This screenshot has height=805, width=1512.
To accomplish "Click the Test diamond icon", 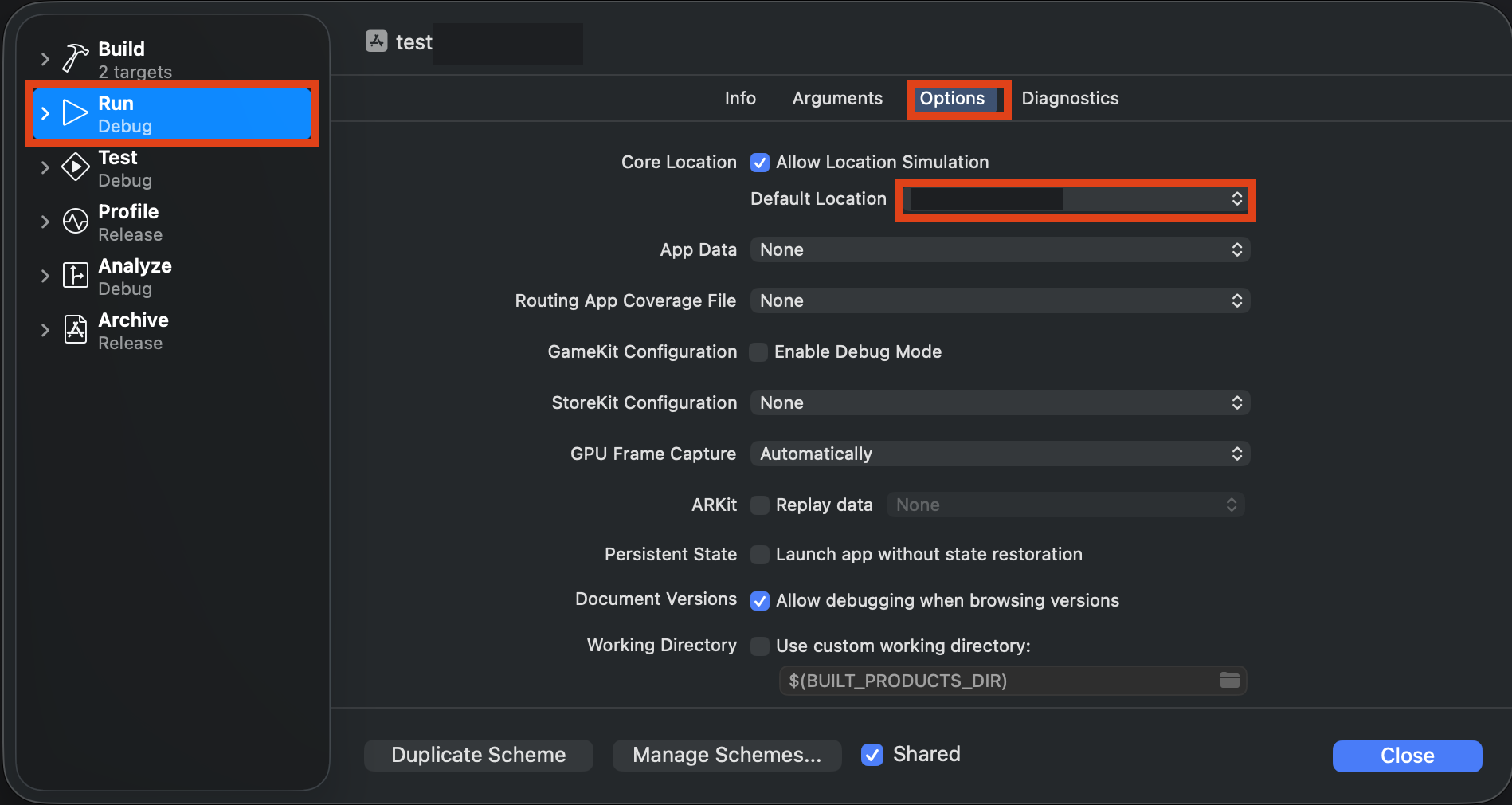I will 76,167.
